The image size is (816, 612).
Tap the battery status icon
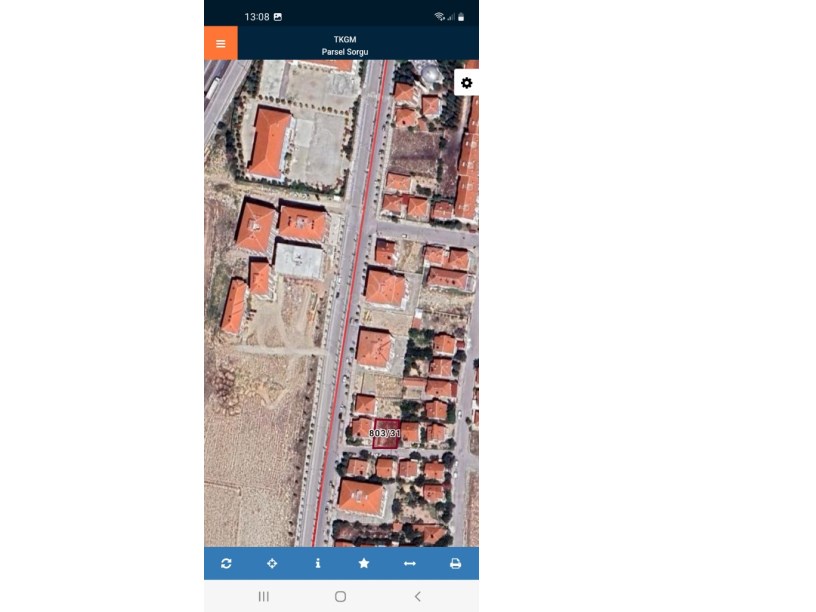(462, 17)
